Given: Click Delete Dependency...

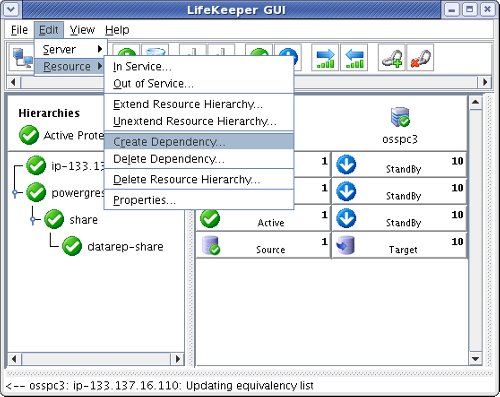Looking at the screenshot, I should tap(199, 159).
